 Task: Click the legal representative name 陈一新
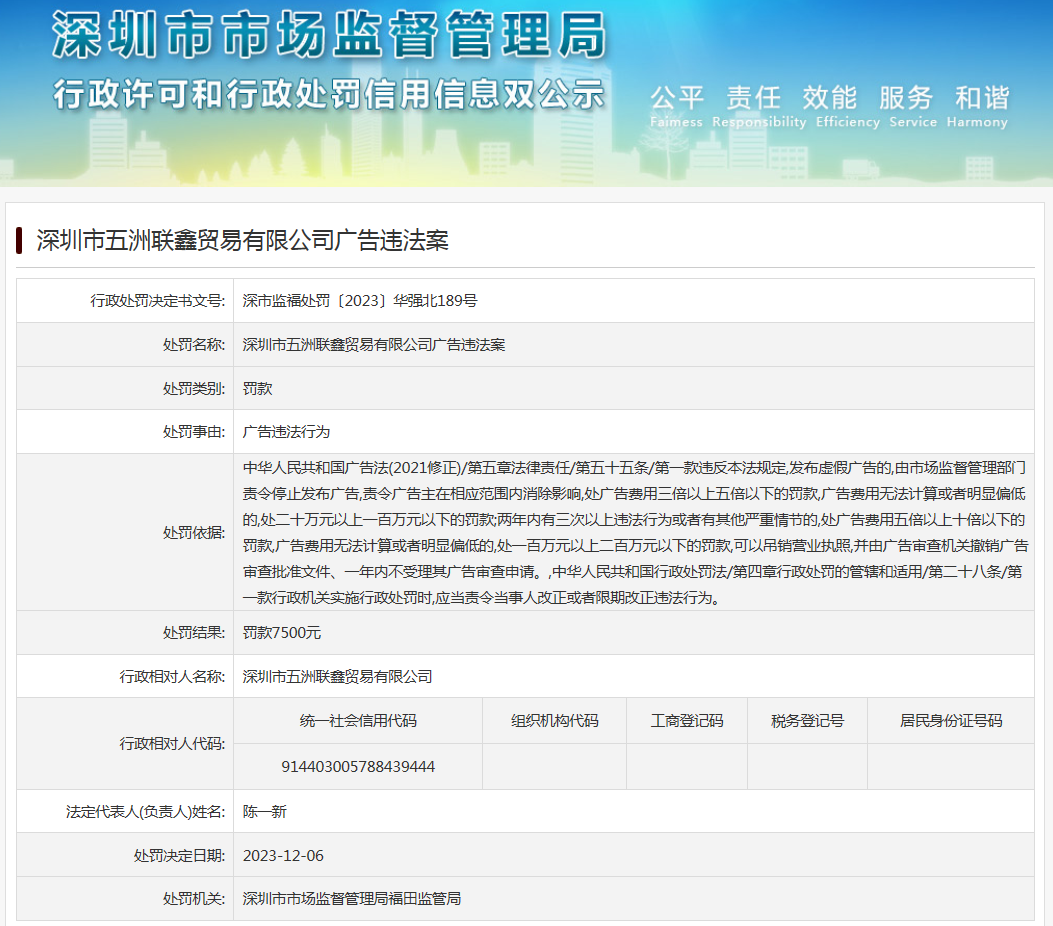tap(265, 811)
